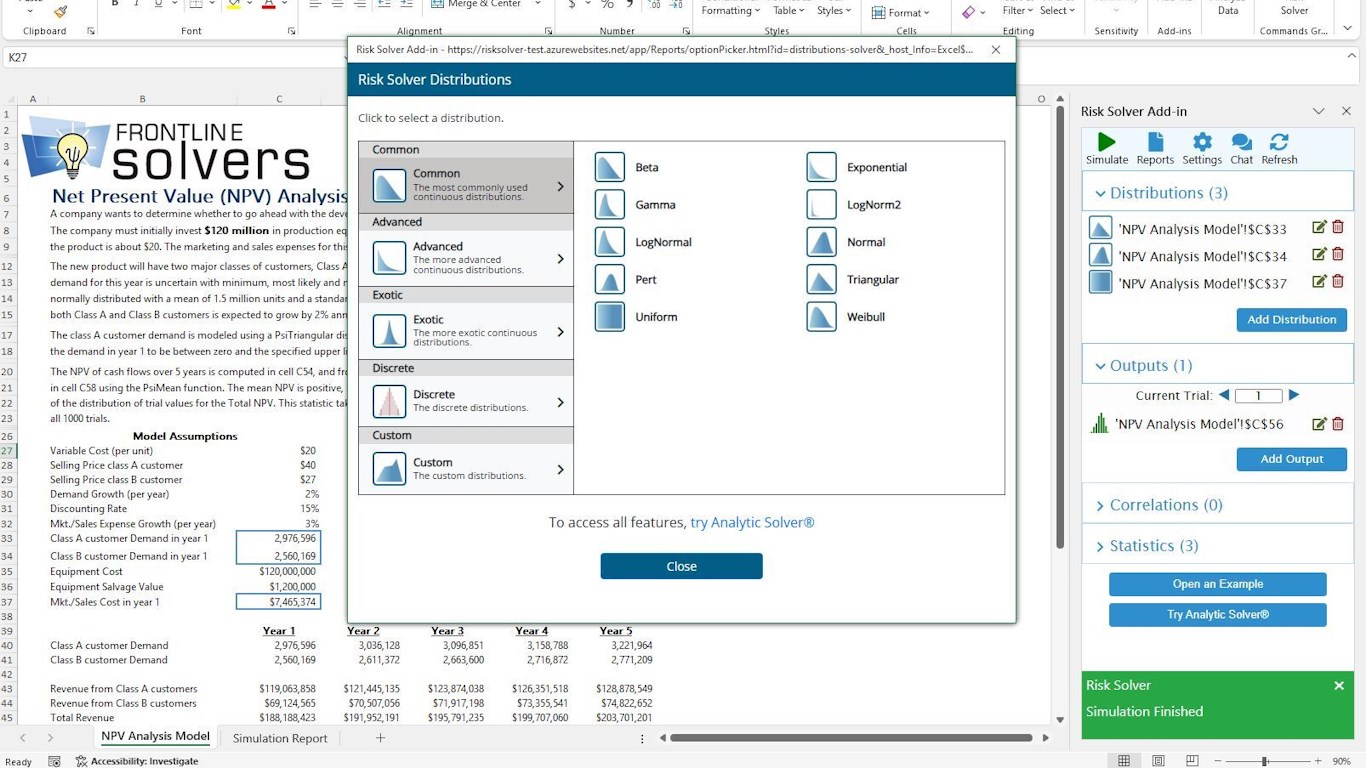Click Add Distribution button
The image size is (1366, 768).
click(x=1291, y=320)
